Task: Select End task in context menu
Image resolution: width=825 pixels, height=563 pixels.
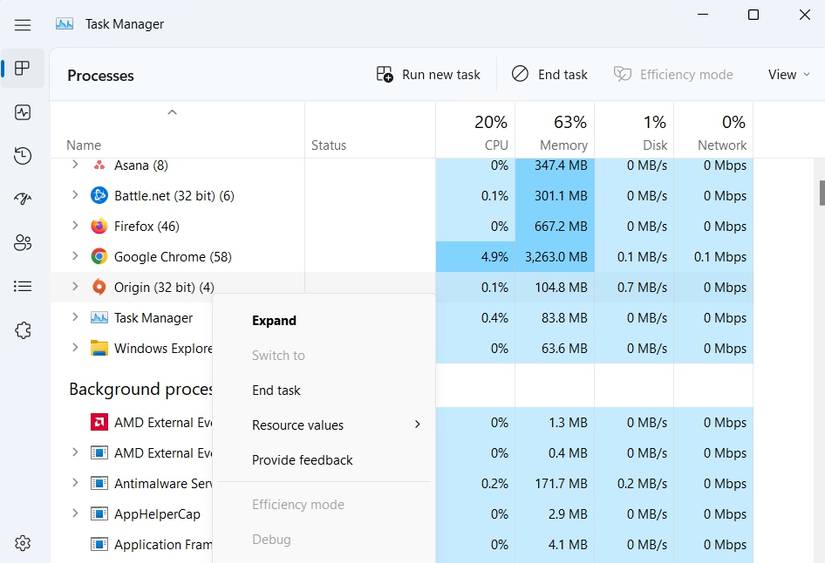Action: tap(276, 390)
